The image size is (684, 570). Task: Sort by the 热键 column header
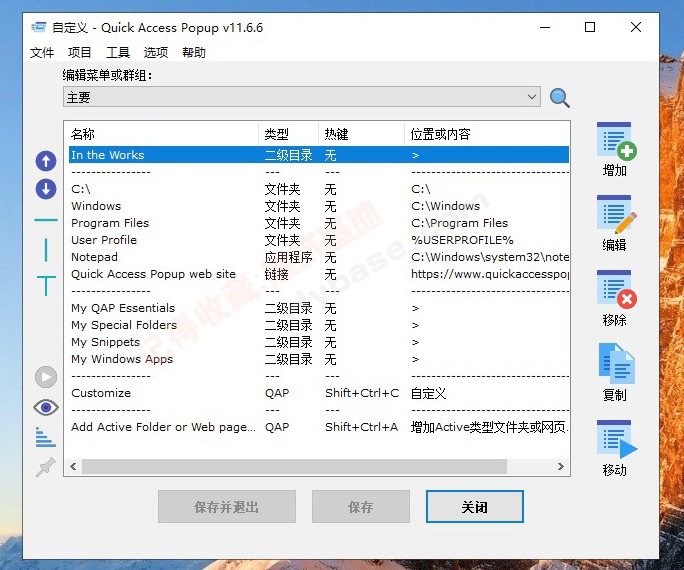pos(361,134)
